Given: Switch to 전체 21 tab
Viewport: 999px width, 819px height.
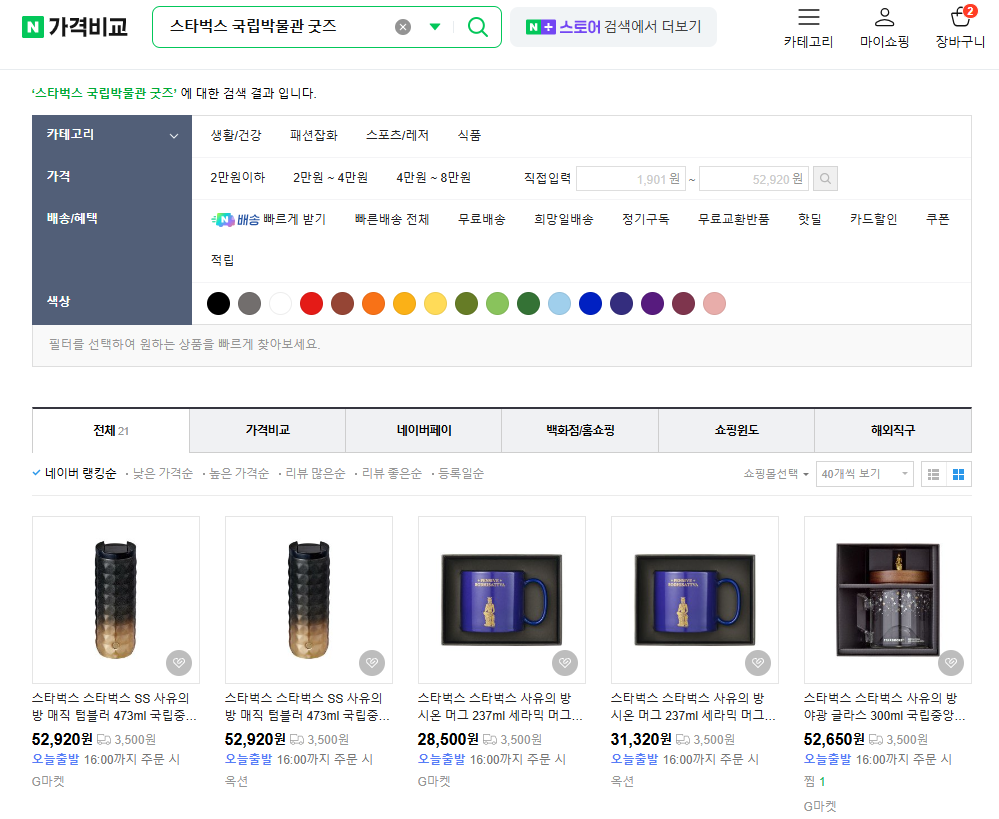Looking at the screenshot, I should [x=111, y=430].
